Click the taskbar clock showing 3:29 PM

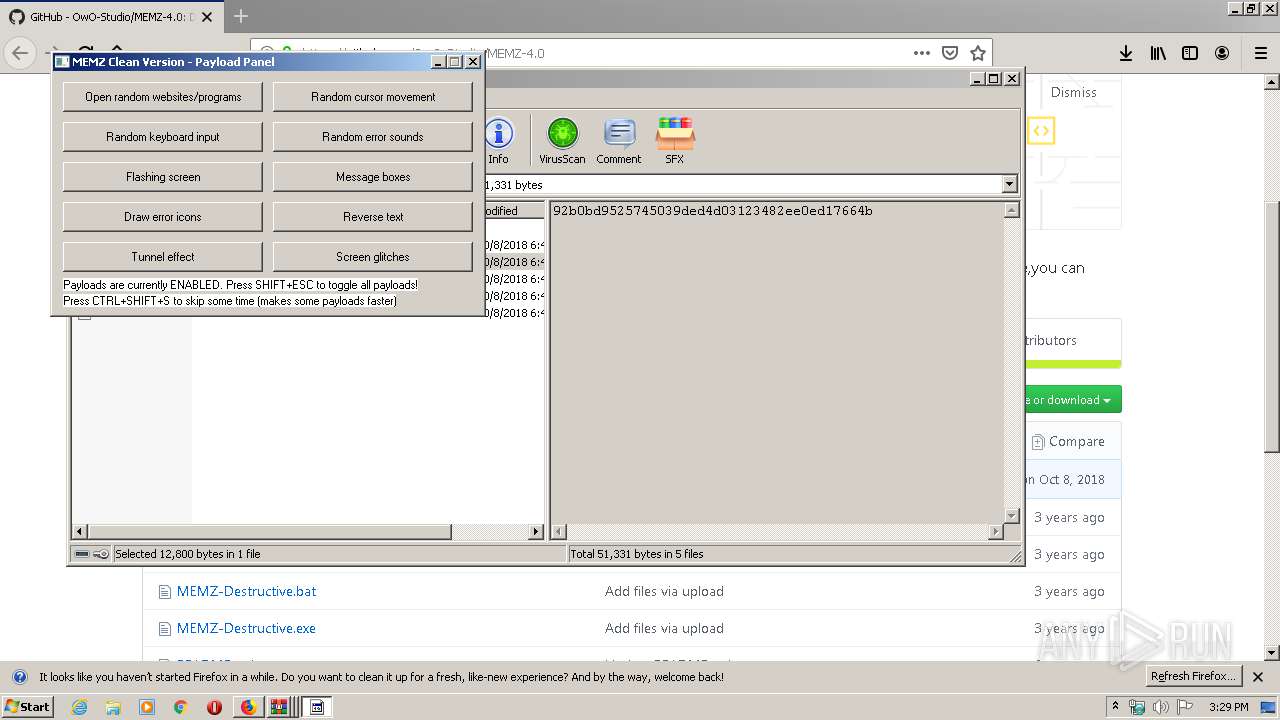coord(1228,707)
